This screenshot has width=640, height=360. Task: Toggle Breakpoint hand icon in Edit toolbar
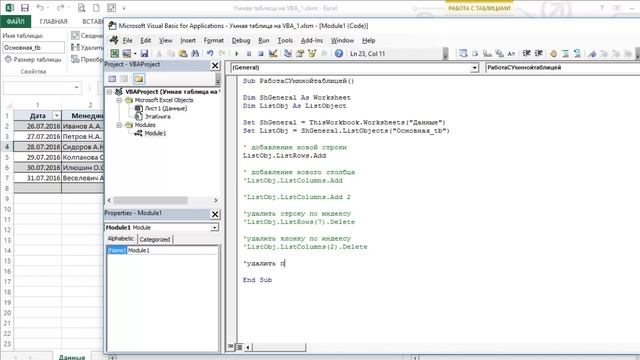(x=553, y=53)
